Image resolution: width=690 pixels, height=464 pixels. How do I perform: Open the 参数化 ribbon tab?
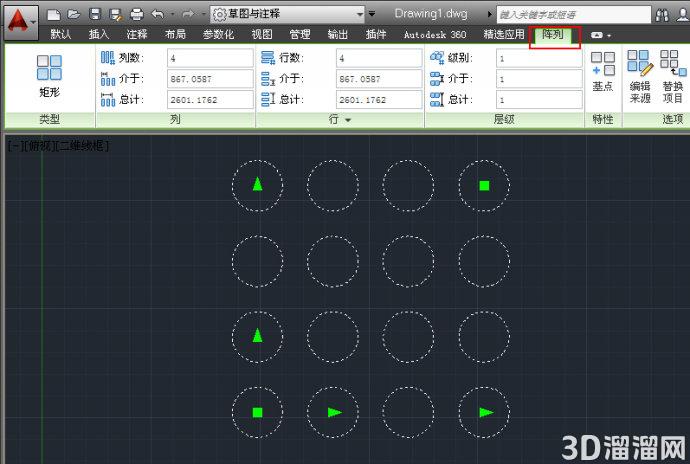tap(218, 34)
